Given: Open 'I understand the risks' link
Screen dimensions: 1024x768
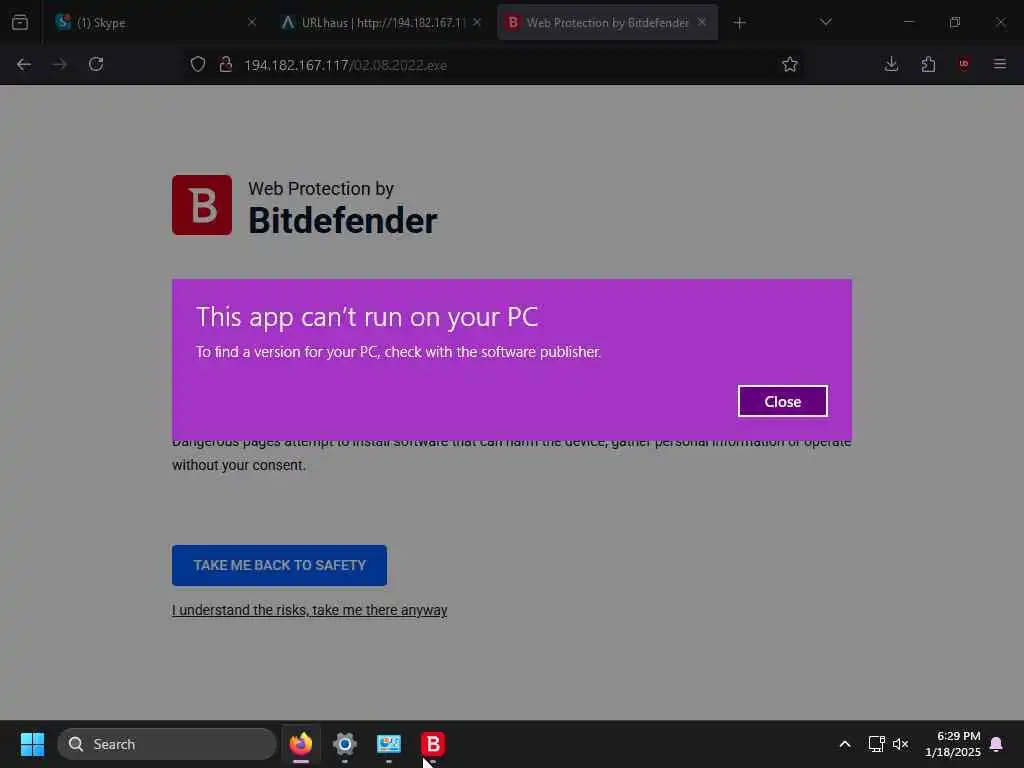Looking at the screenshot, I should pos(310,610).
